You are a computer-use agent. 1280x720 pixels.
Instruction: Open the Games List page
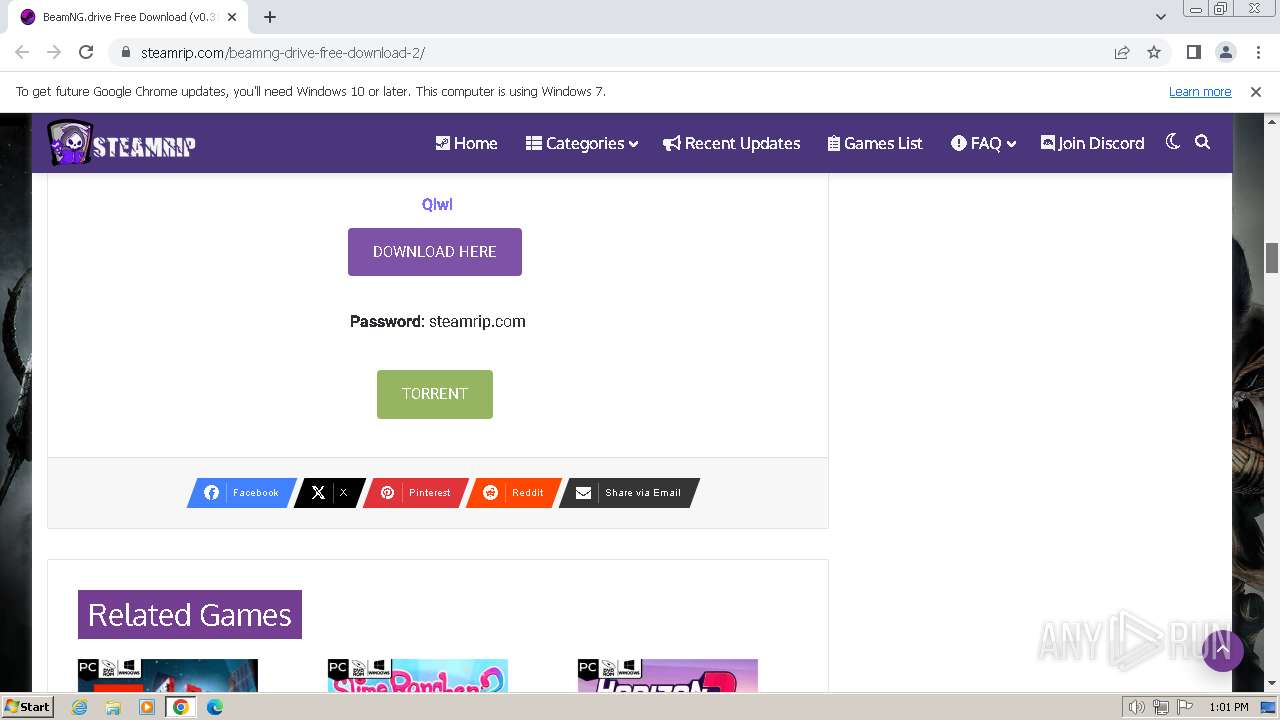875,143
